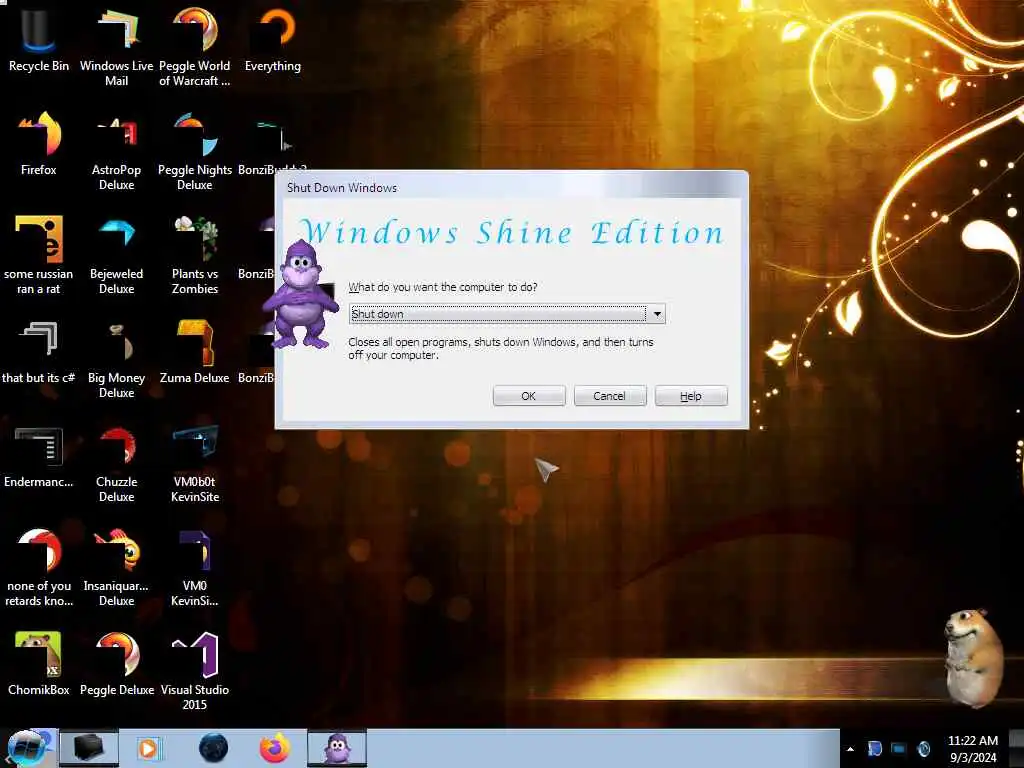This screenshot has width=1024, height=768.
Task: Open the shutdown action dropdown arrow
Action: (657, 314)
